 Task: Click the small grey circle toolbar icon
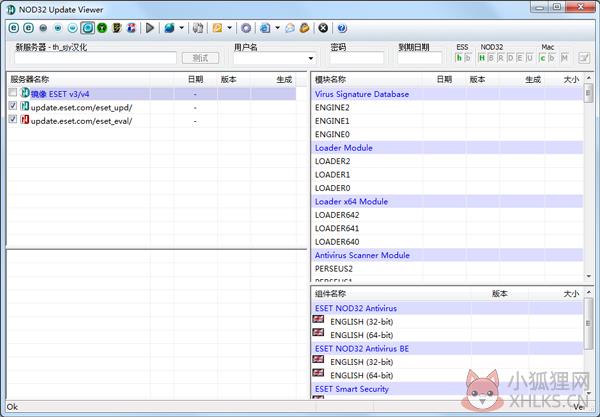pyautogui.click(x=43, y=28)
